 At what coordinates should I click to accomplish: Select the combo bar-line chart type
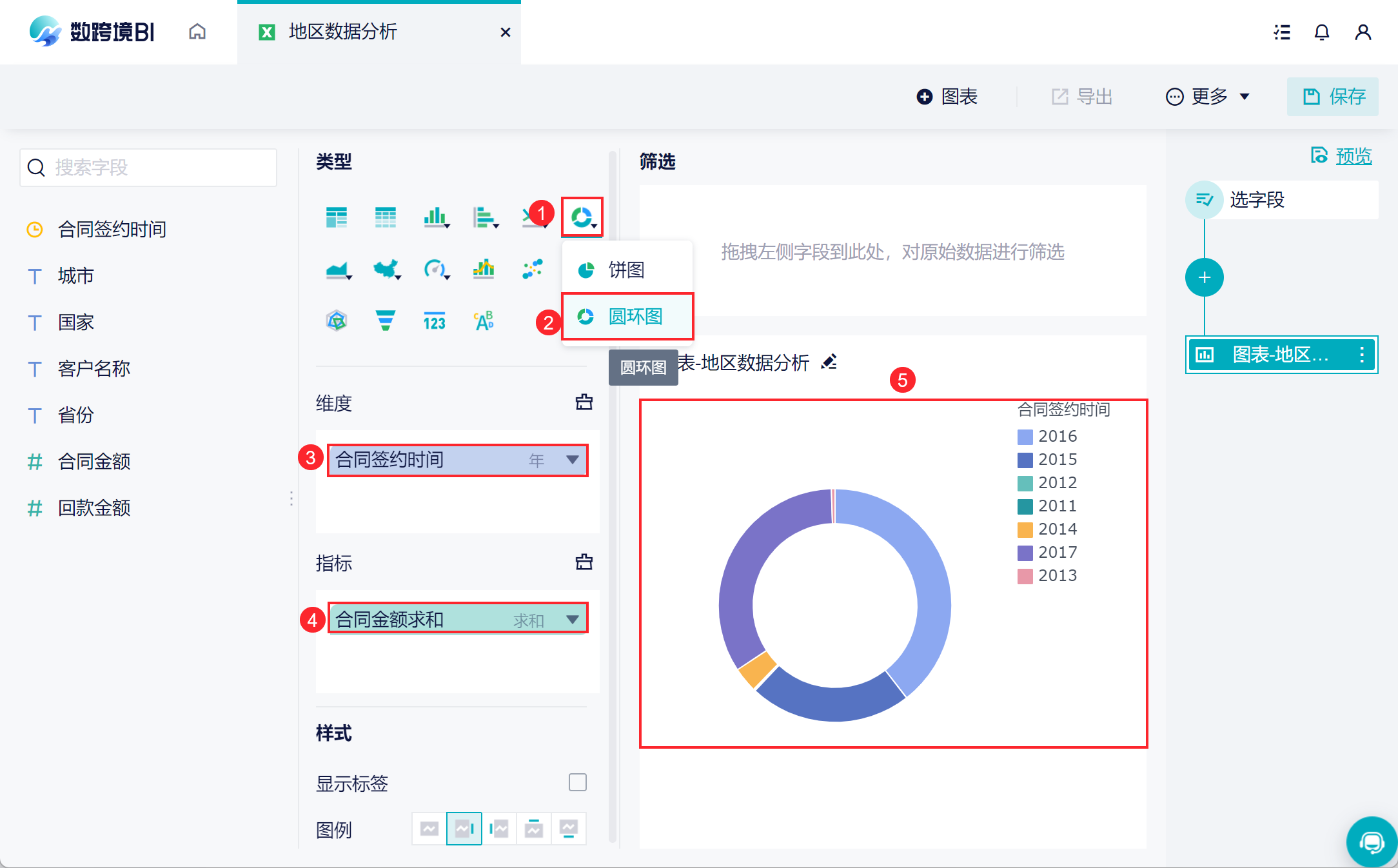pyautogui.click(x=484, y=269)
